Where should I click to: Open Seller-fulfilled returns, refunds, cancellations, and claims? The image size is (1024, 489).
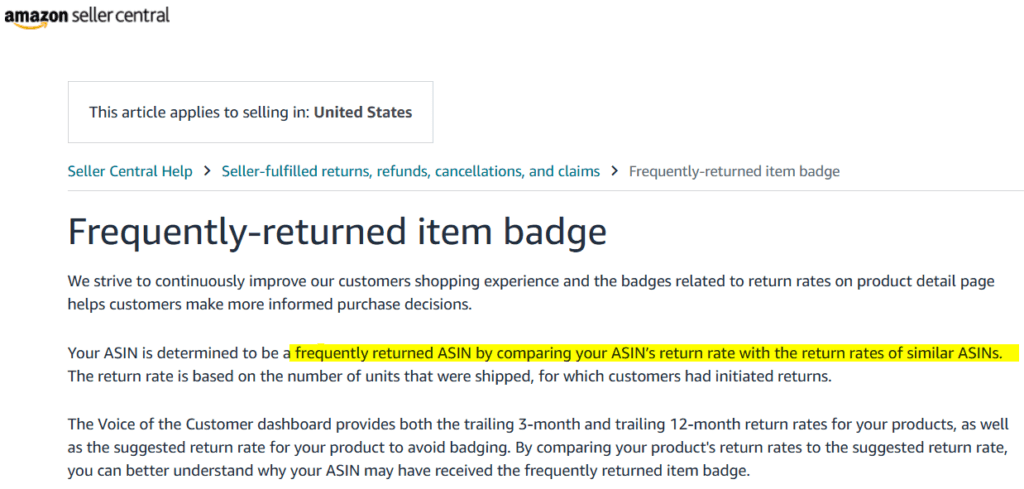coord(411,171)
